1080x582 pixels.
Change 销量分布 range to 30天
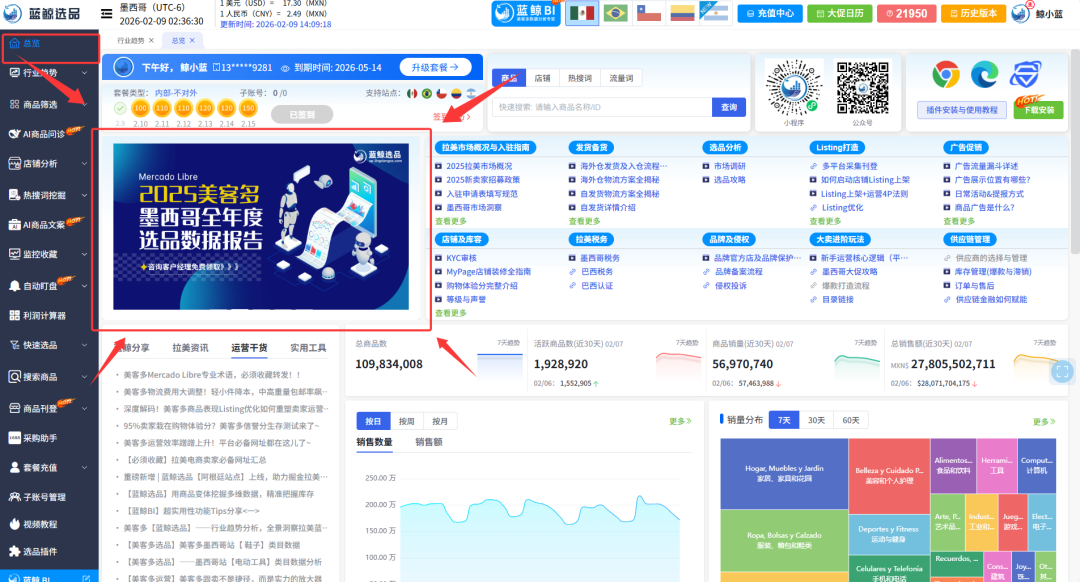coord(817,419)
